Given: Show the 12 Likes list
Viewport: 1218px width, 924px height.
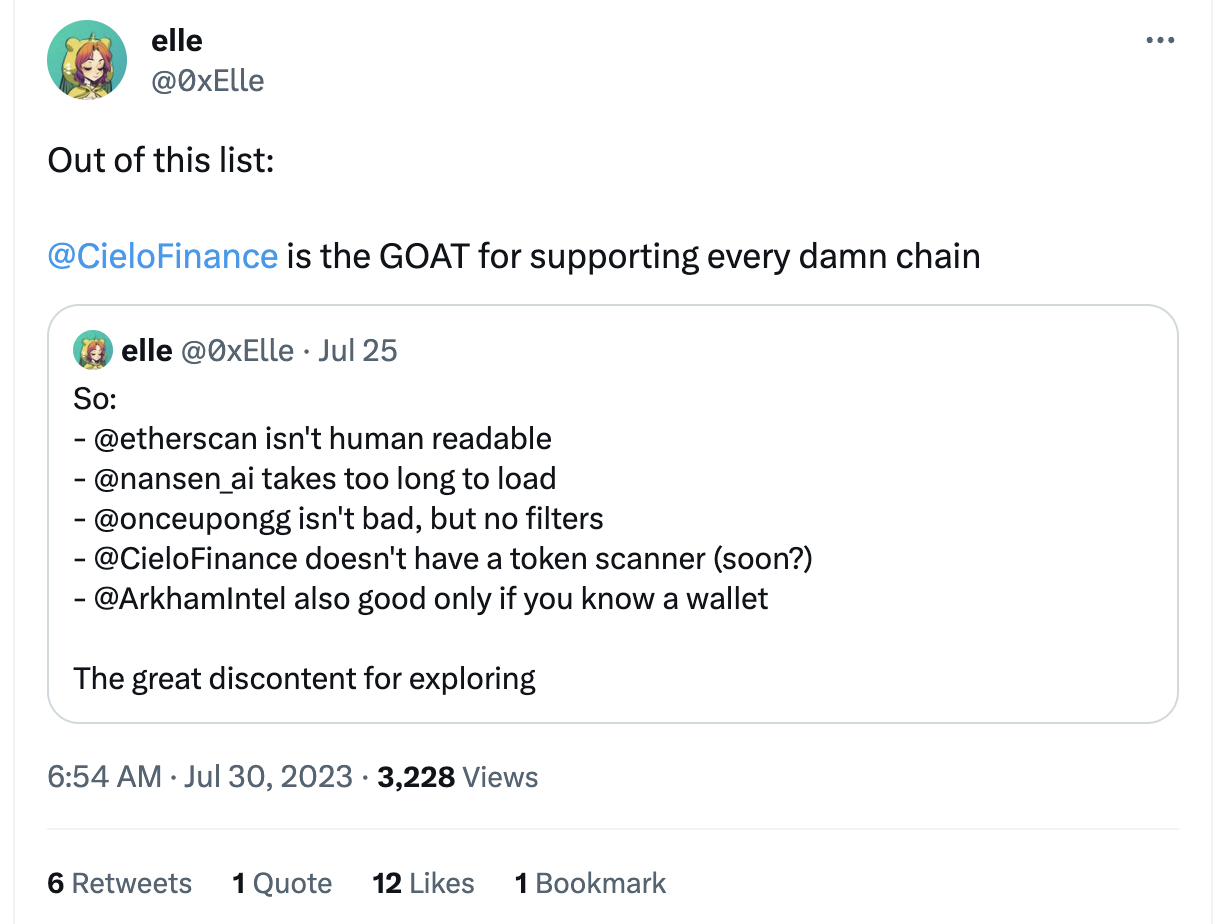Looking at the screenshot, I should 423,883.
